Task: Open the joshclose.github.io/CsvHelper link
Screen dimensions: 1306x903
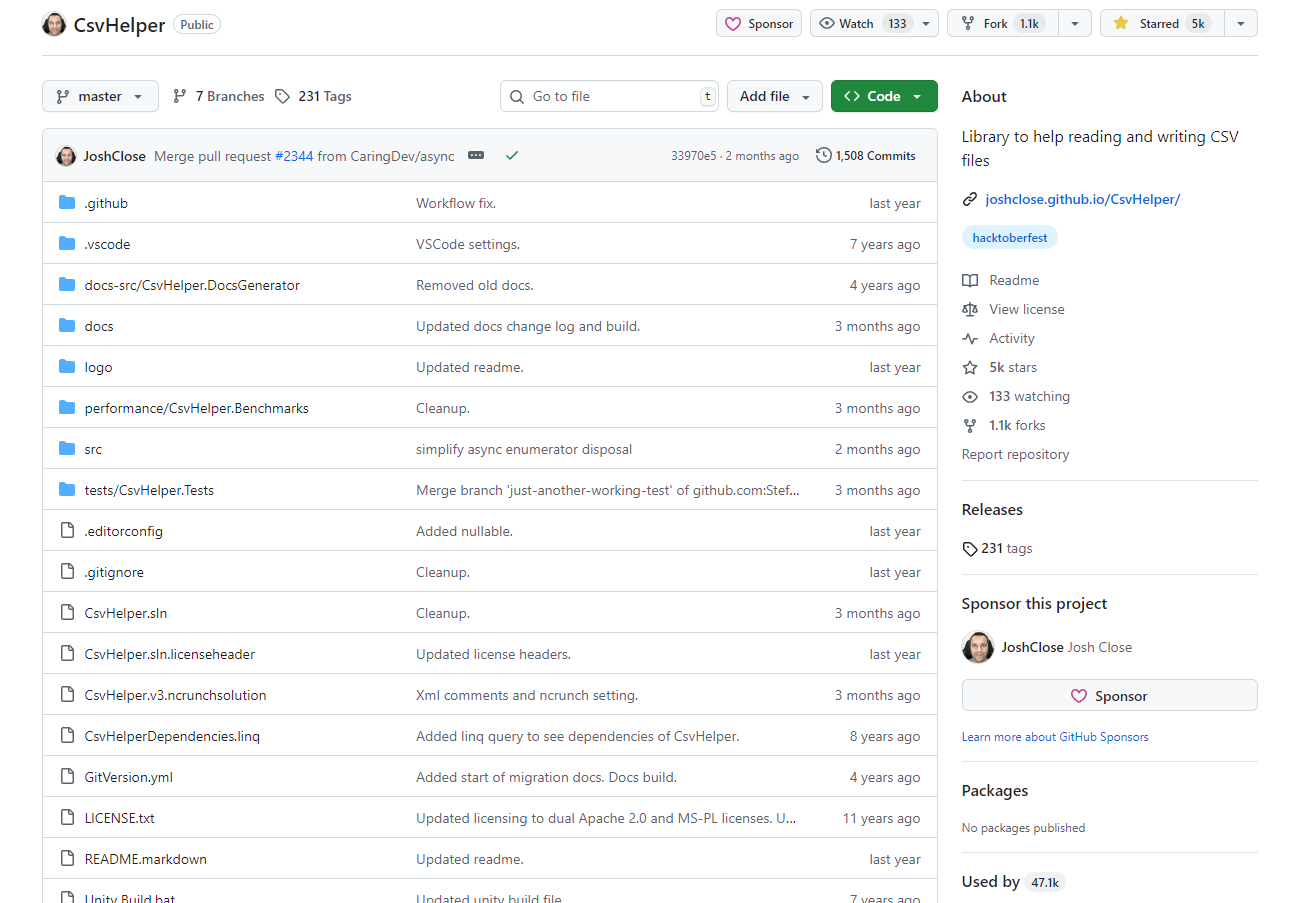Action: (x=1082, y=199)
